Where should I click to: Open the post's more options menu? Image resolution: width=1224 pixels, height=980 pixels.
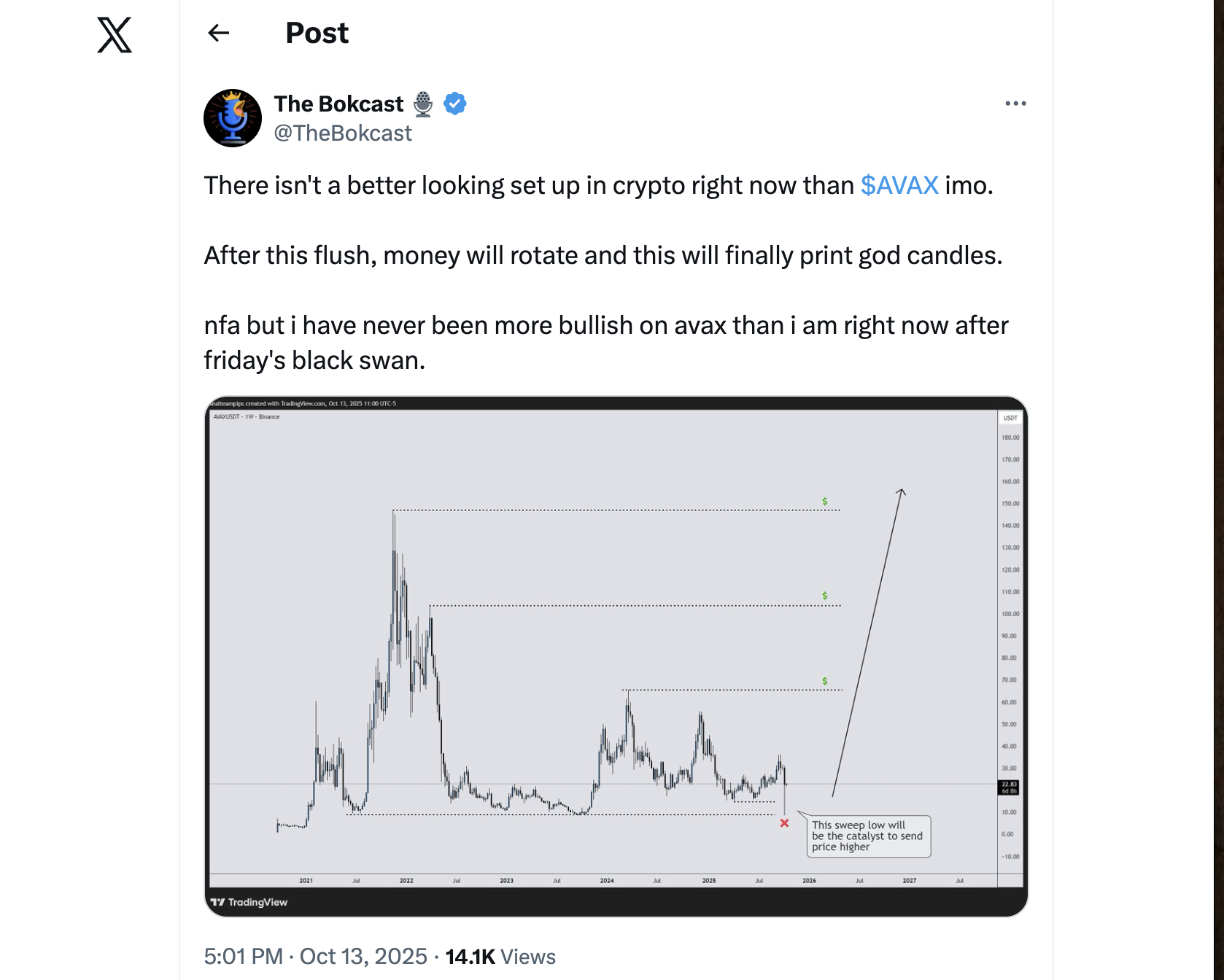[x=1015, y=104]
